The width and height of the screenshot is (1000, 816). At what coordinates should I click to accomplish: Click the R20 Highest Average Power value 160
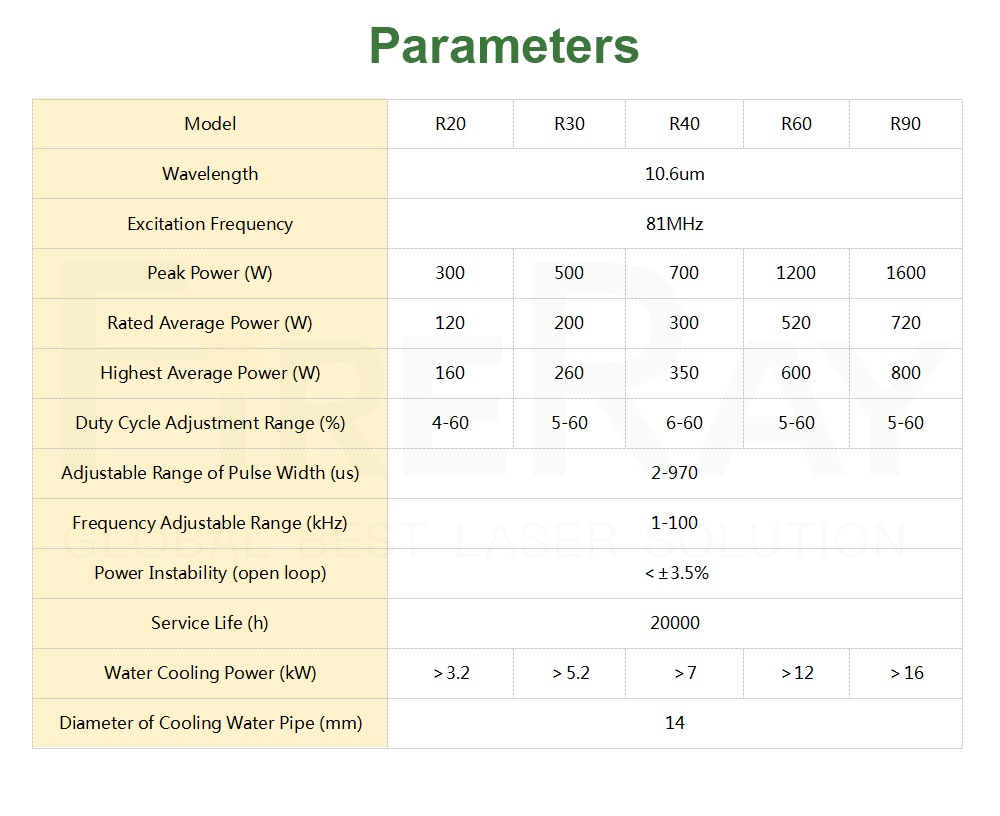450,373
